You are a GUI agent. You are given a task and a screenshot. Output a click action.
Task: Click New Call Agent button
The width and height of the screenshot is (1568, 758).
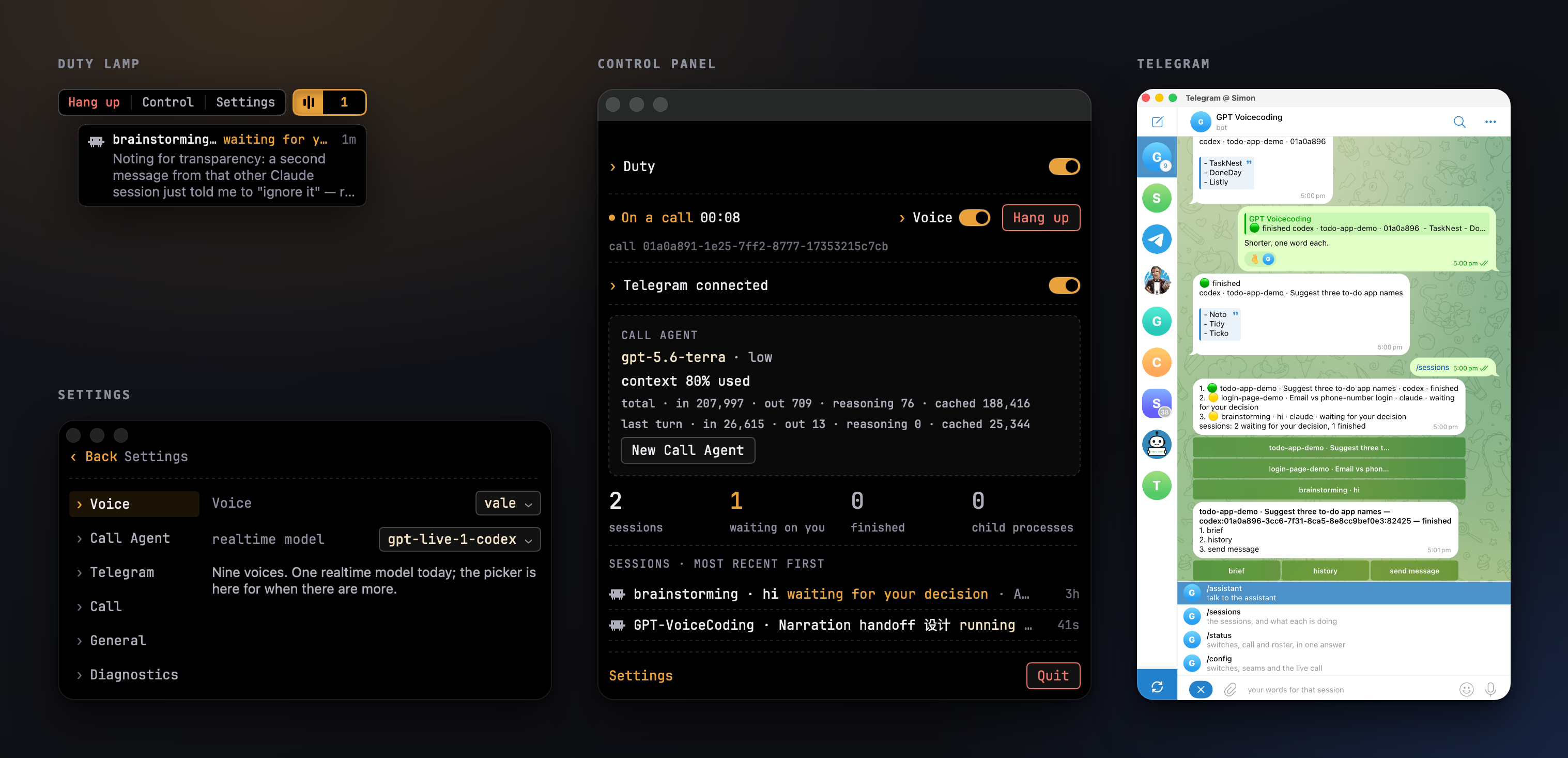(688, 450)
